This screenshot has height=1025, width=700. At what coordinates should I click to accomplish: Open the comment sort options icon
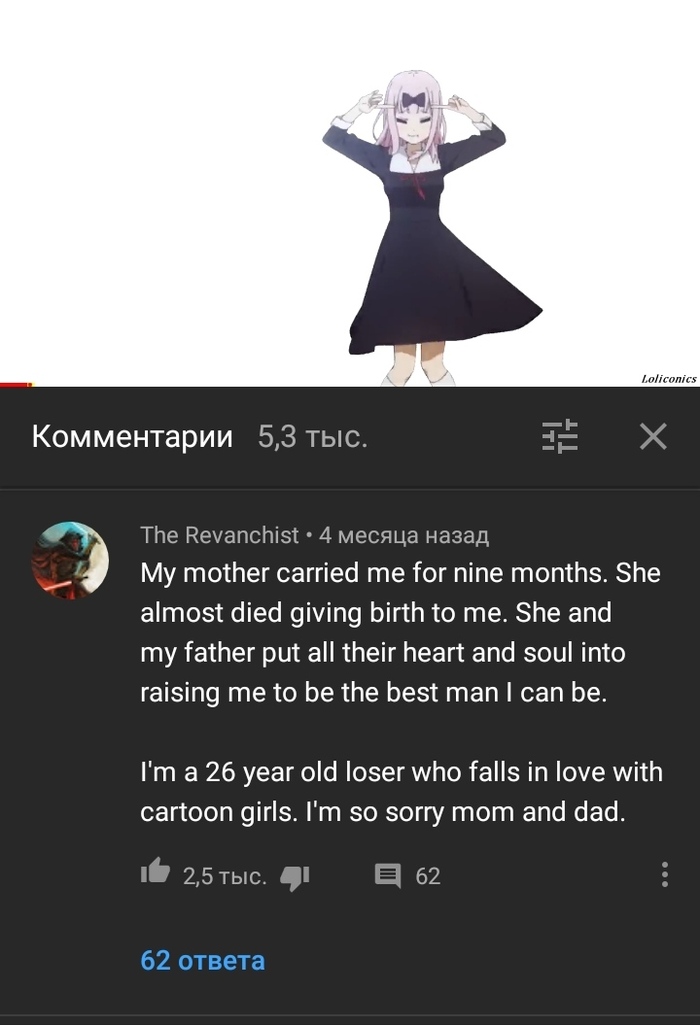pyautogui.click(x=560, y=436)
